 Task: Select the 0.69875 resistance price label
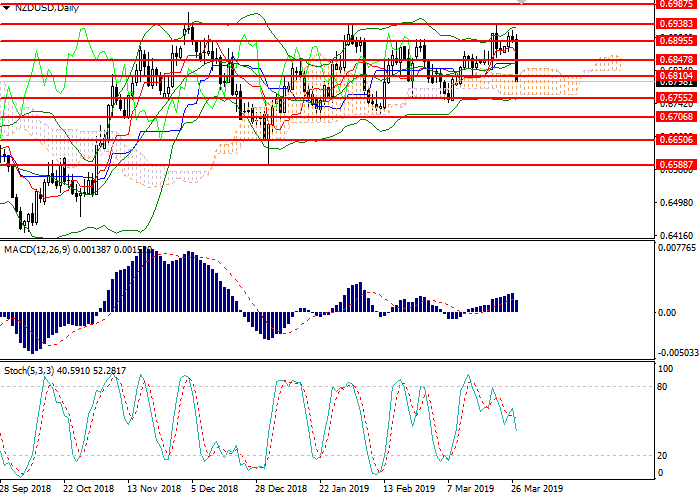pos(673,4)
